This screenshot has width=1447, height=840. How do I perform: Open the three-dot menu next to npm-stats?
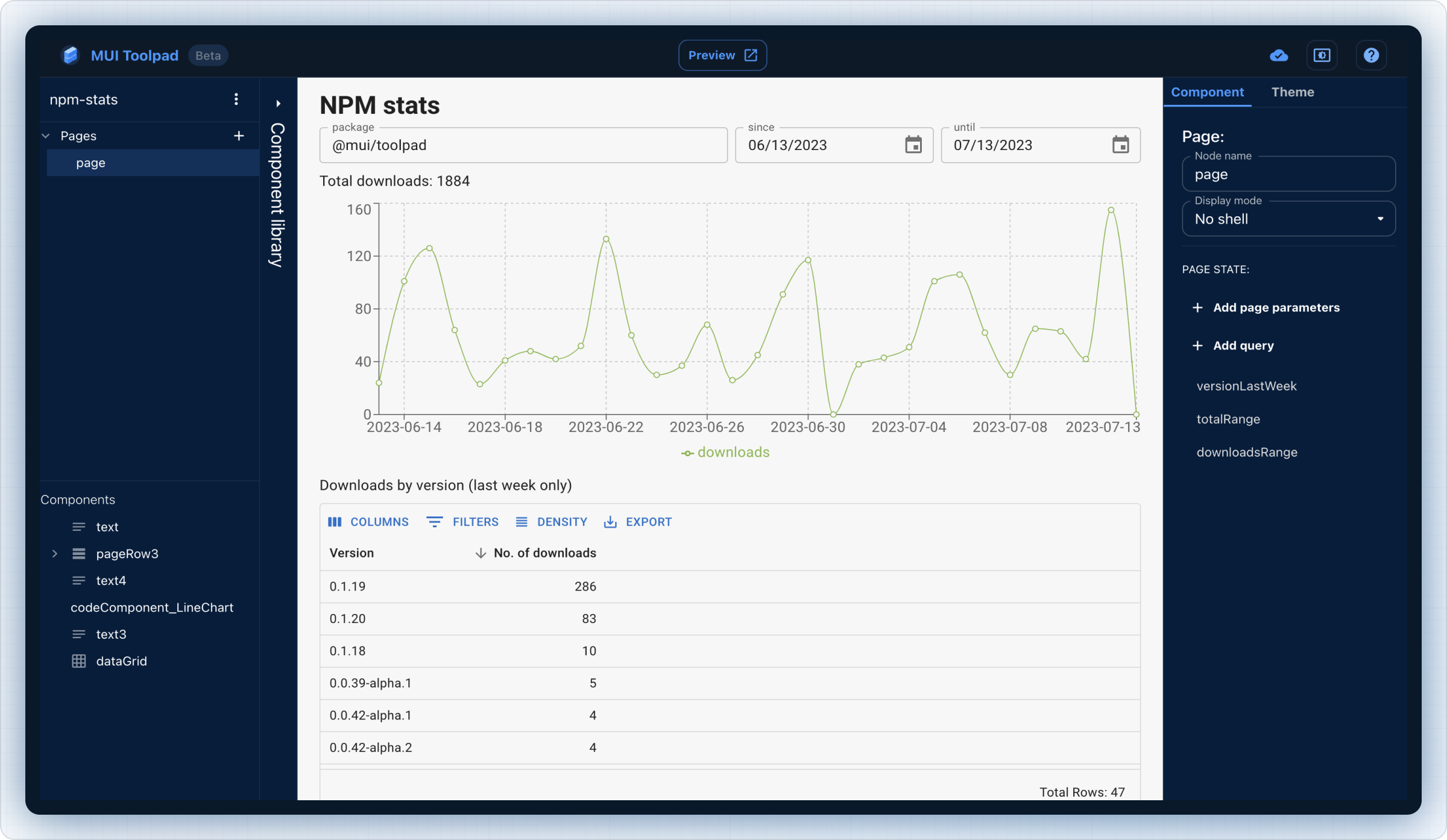236,99
